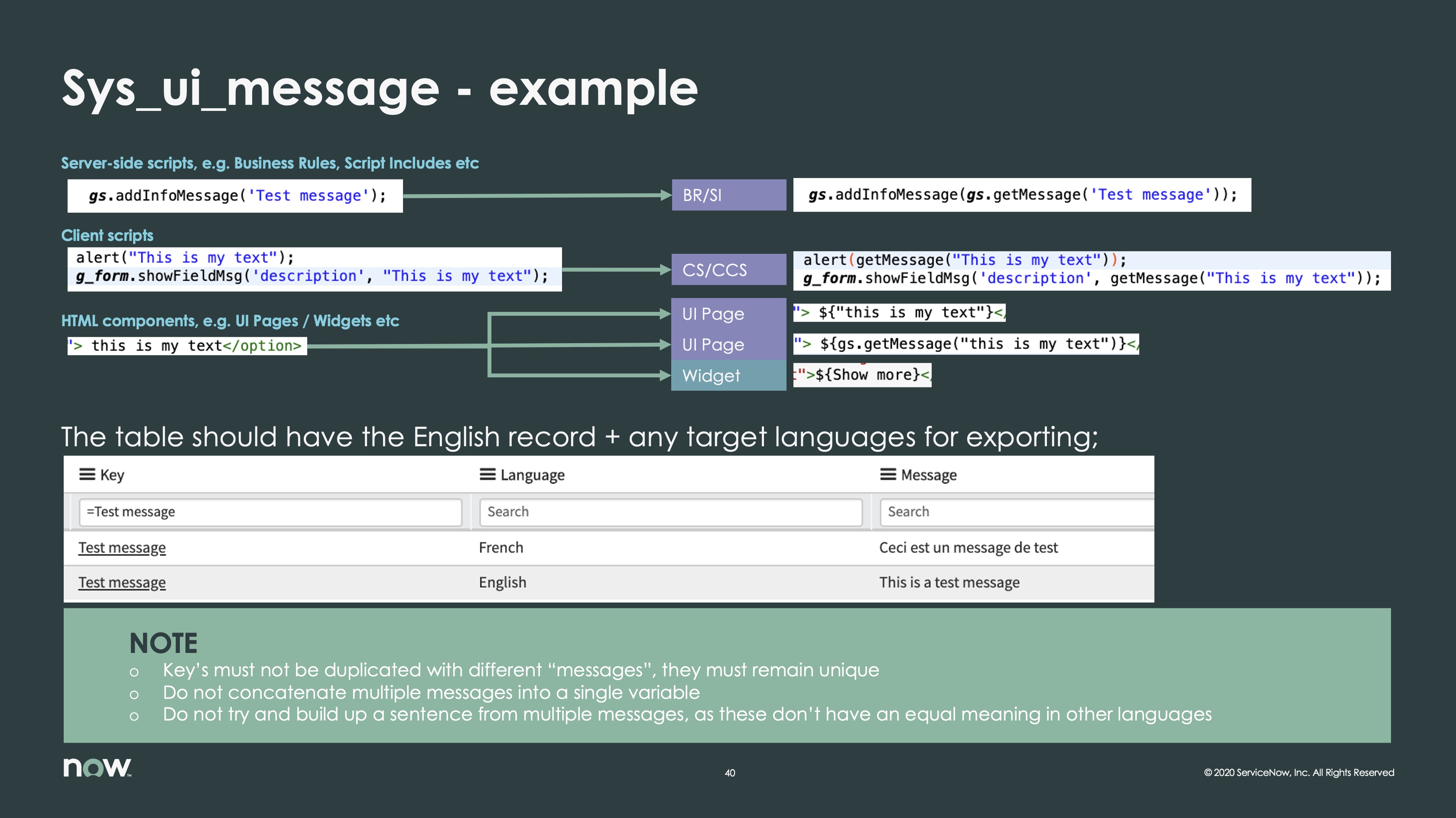Open the English row Test message record

(121, 582)
